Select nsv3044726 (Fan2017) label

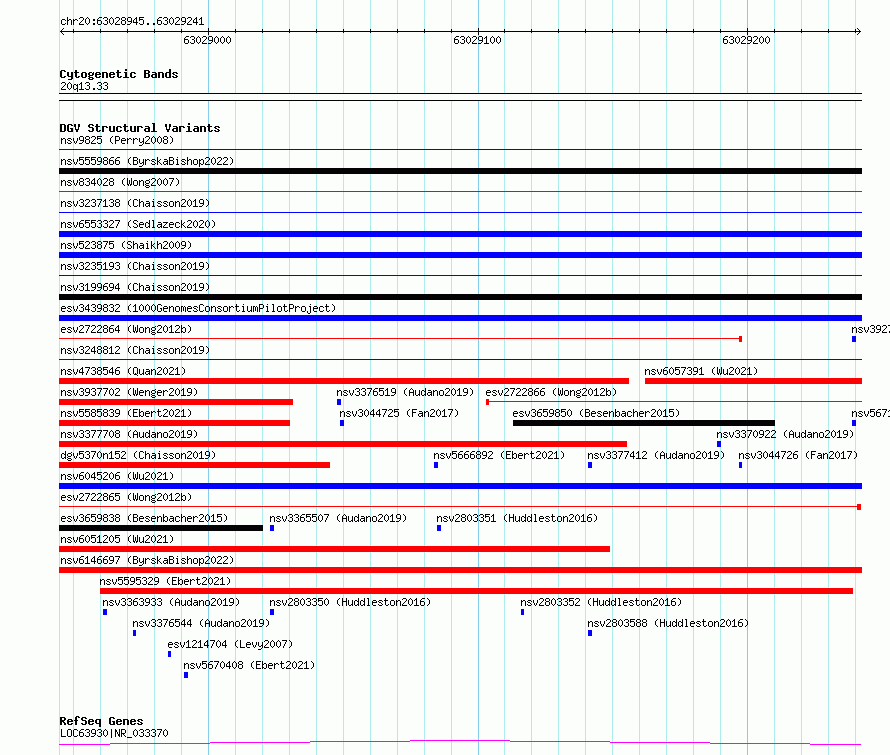pos(798,455)
